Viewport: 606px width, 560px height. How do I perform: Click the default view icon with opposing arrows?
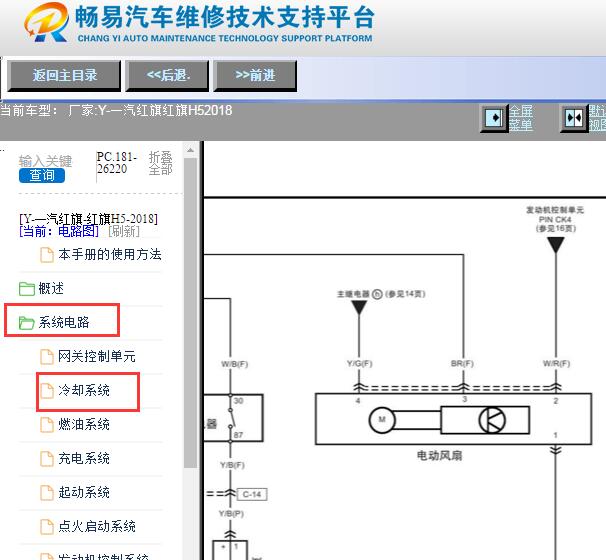pos(574,118)
